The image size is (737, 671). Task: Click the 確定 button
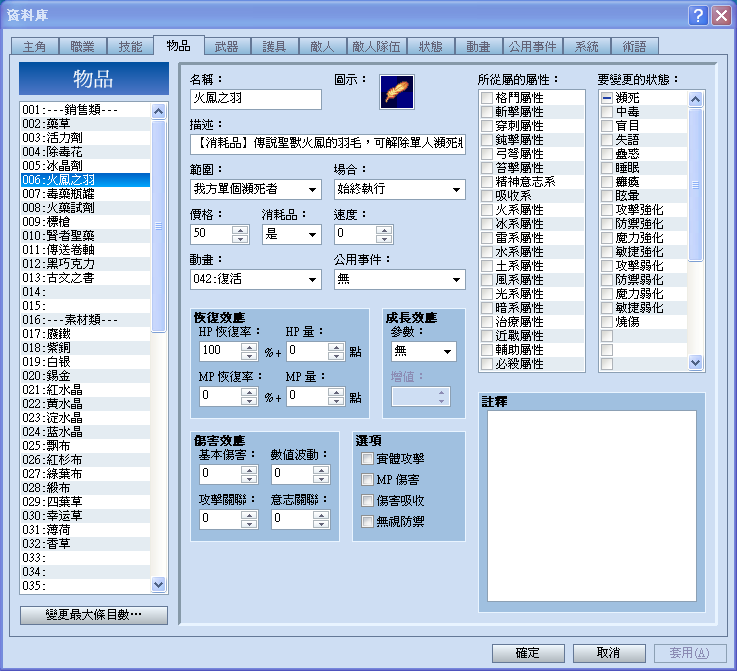pos(528,653)
